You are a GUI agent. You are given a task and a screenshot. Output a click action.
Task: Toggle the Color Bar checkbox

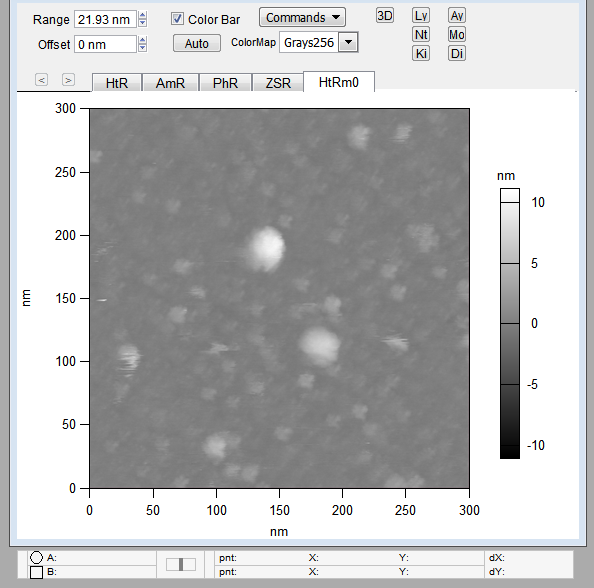tap(177, 19)
